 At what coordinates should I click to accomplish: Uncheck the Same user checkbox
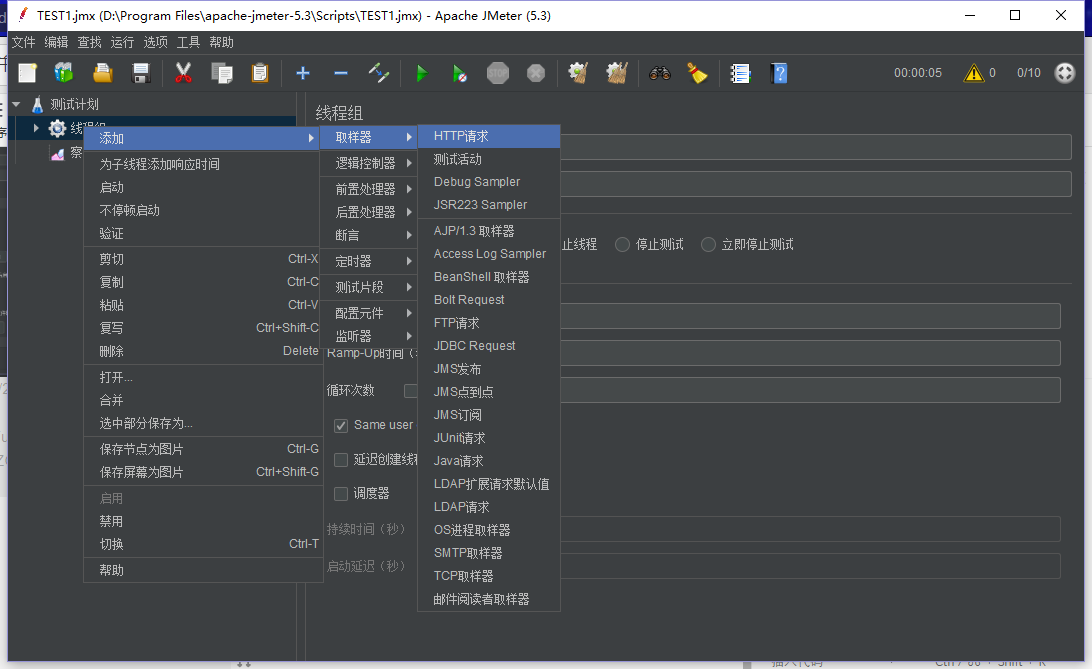click(x=341, y=424)
